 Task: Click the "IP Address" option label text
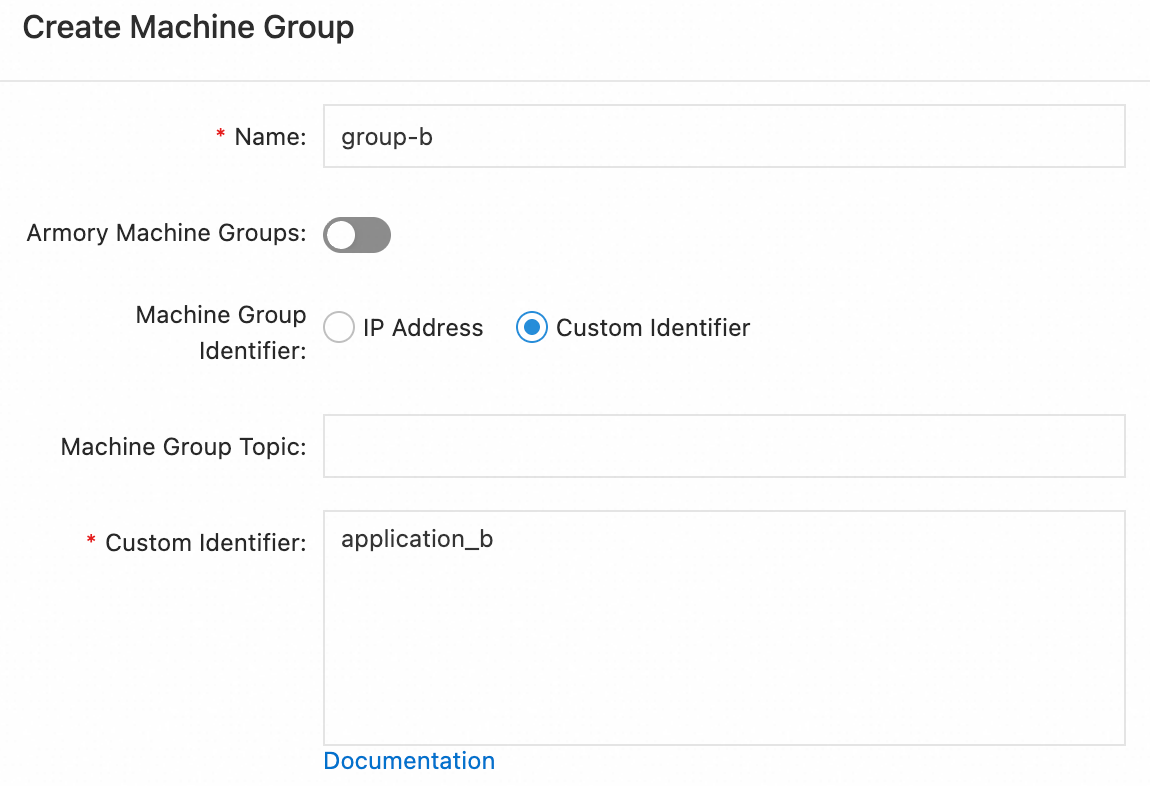423,327
